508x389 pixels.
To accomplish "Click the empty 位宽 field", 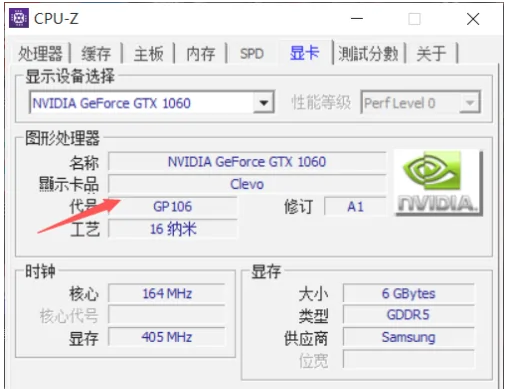I will tap(409, 359).
